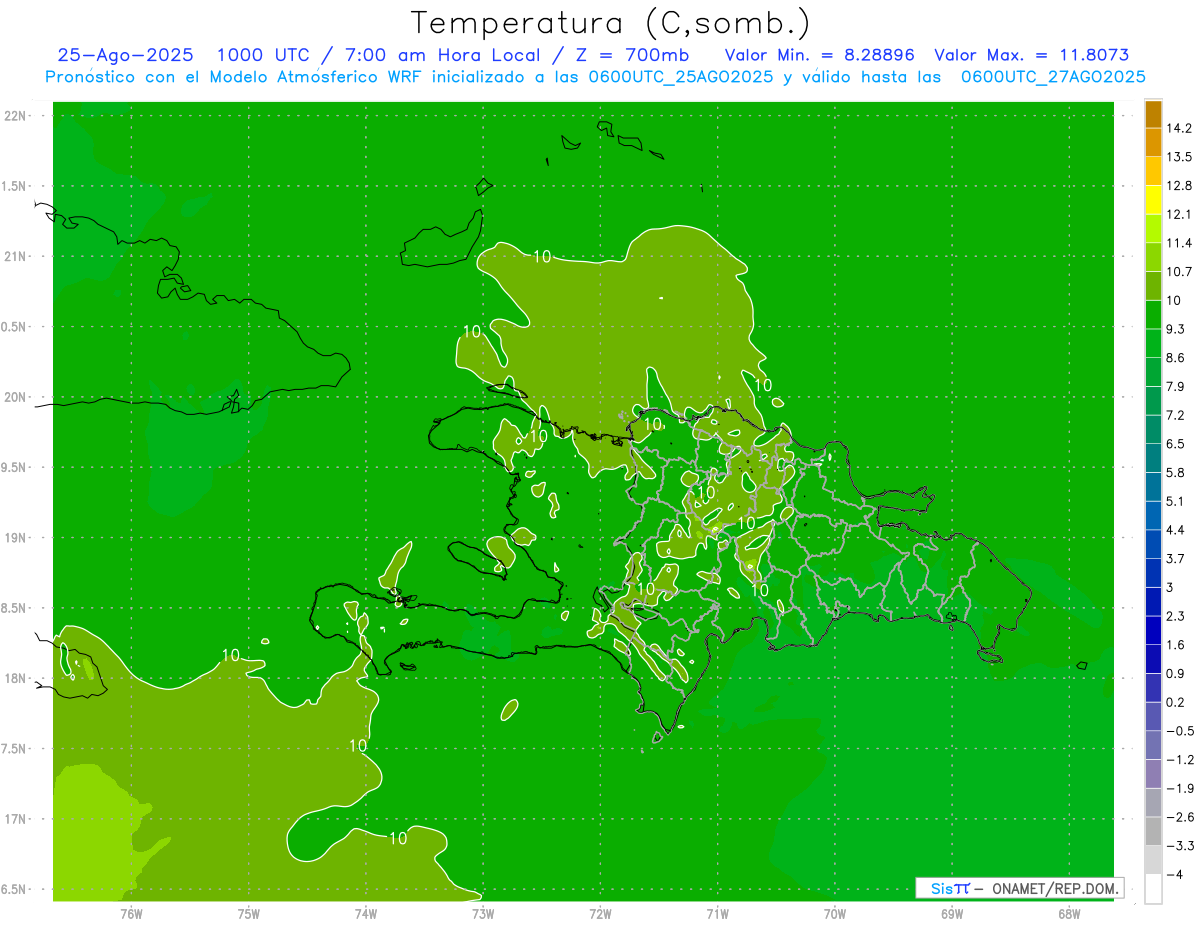Click the legend value "5.8"
The height and width of the screenshot is (927, 1200).
click(x=1176, y=472)
